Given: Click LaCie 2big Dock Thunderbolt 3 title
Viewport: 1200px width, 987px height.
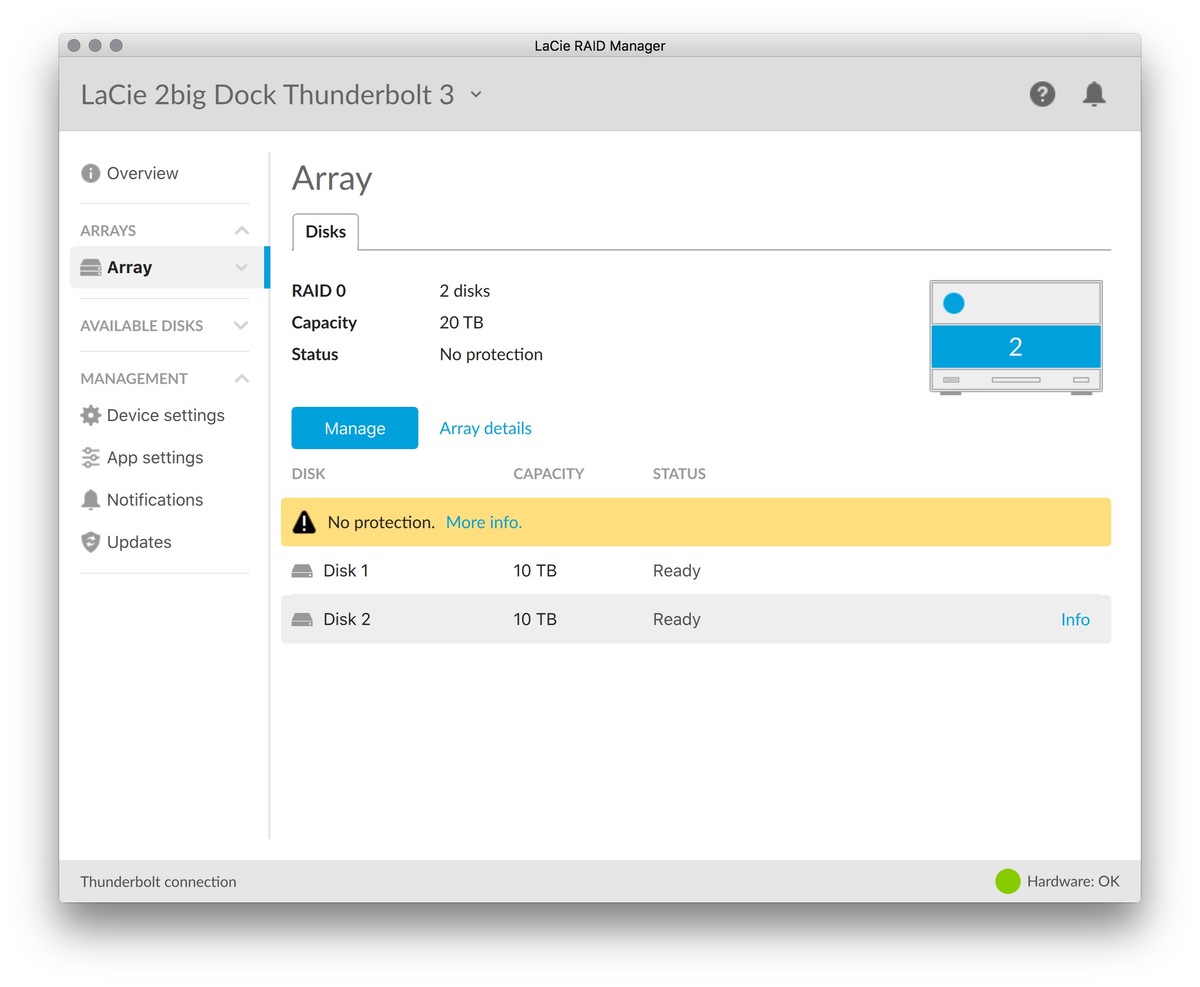Looking at the screenshot, I should 267,94.
